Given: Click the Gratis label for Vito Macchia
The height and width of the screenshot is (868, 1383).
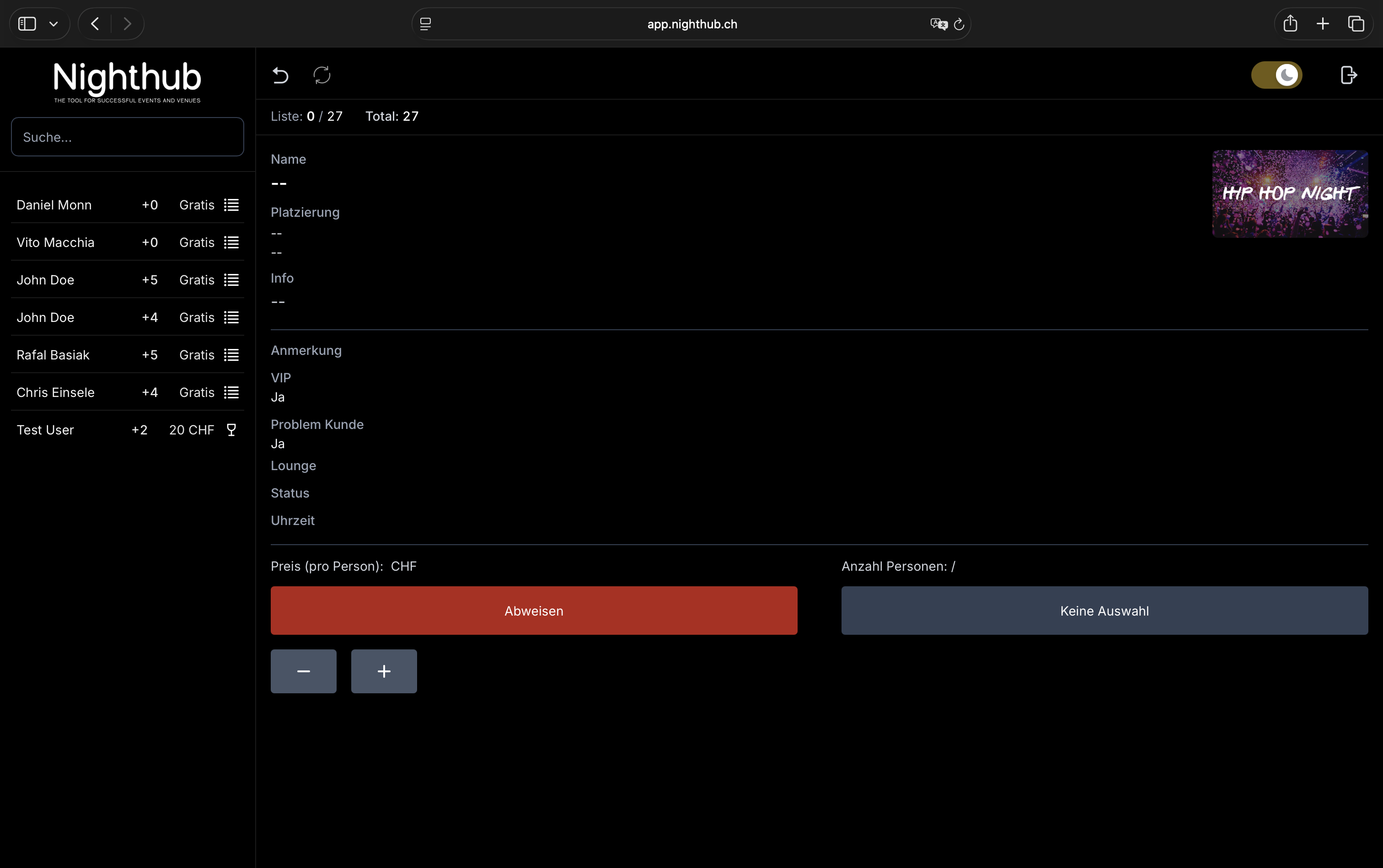Looking at the screenshot, I should (197, 242).
